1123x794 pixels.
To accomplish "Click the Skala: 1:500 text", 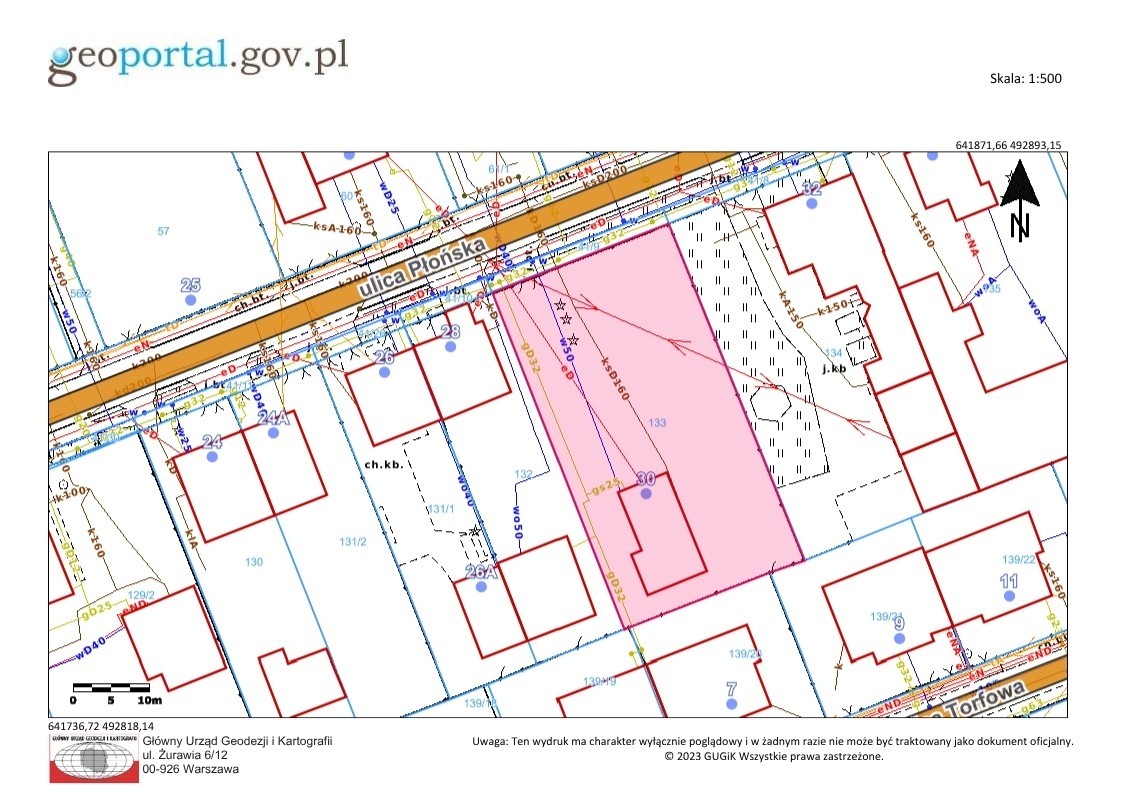I will (1026, 79).
